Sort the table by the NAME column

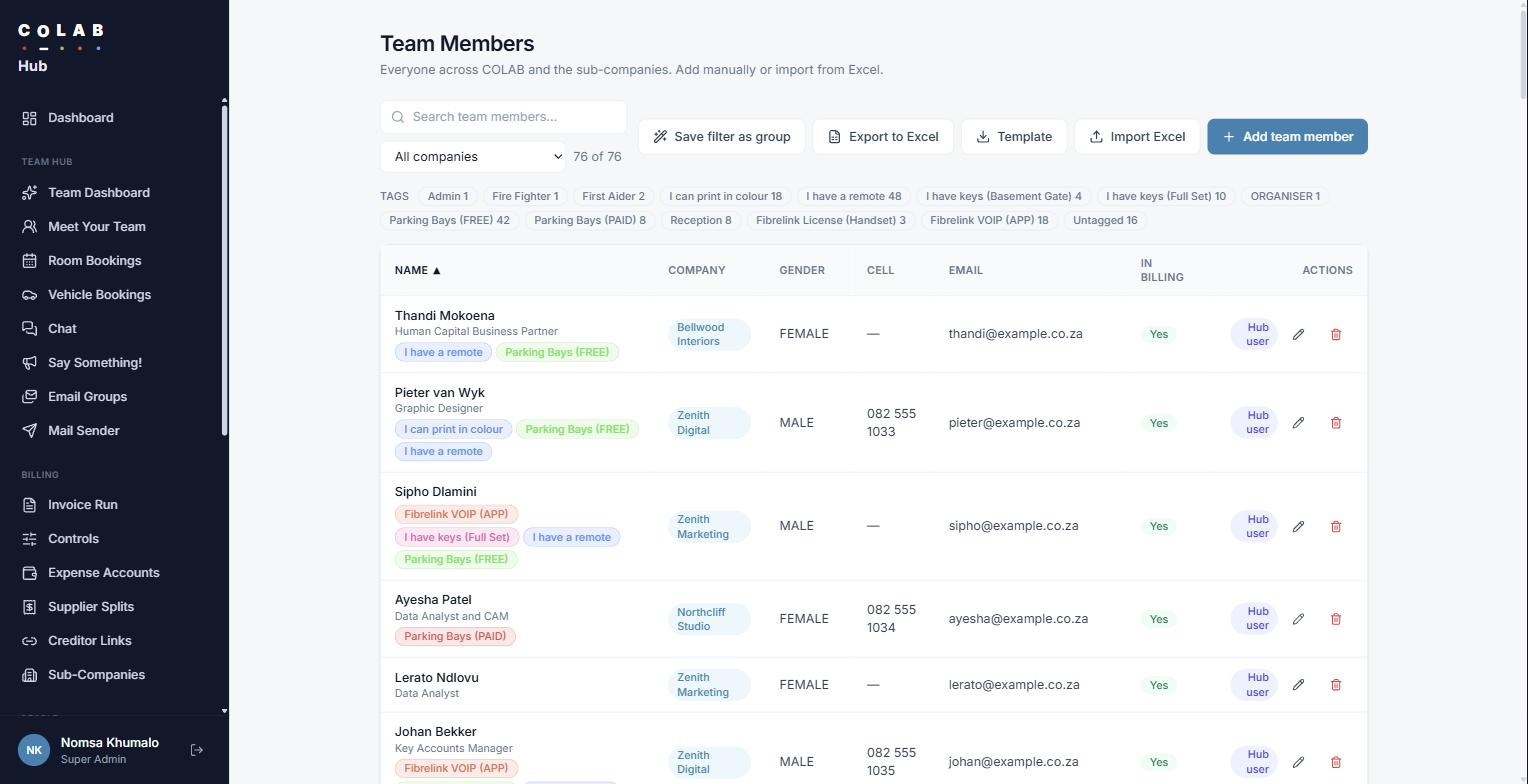tap(418, 270)
